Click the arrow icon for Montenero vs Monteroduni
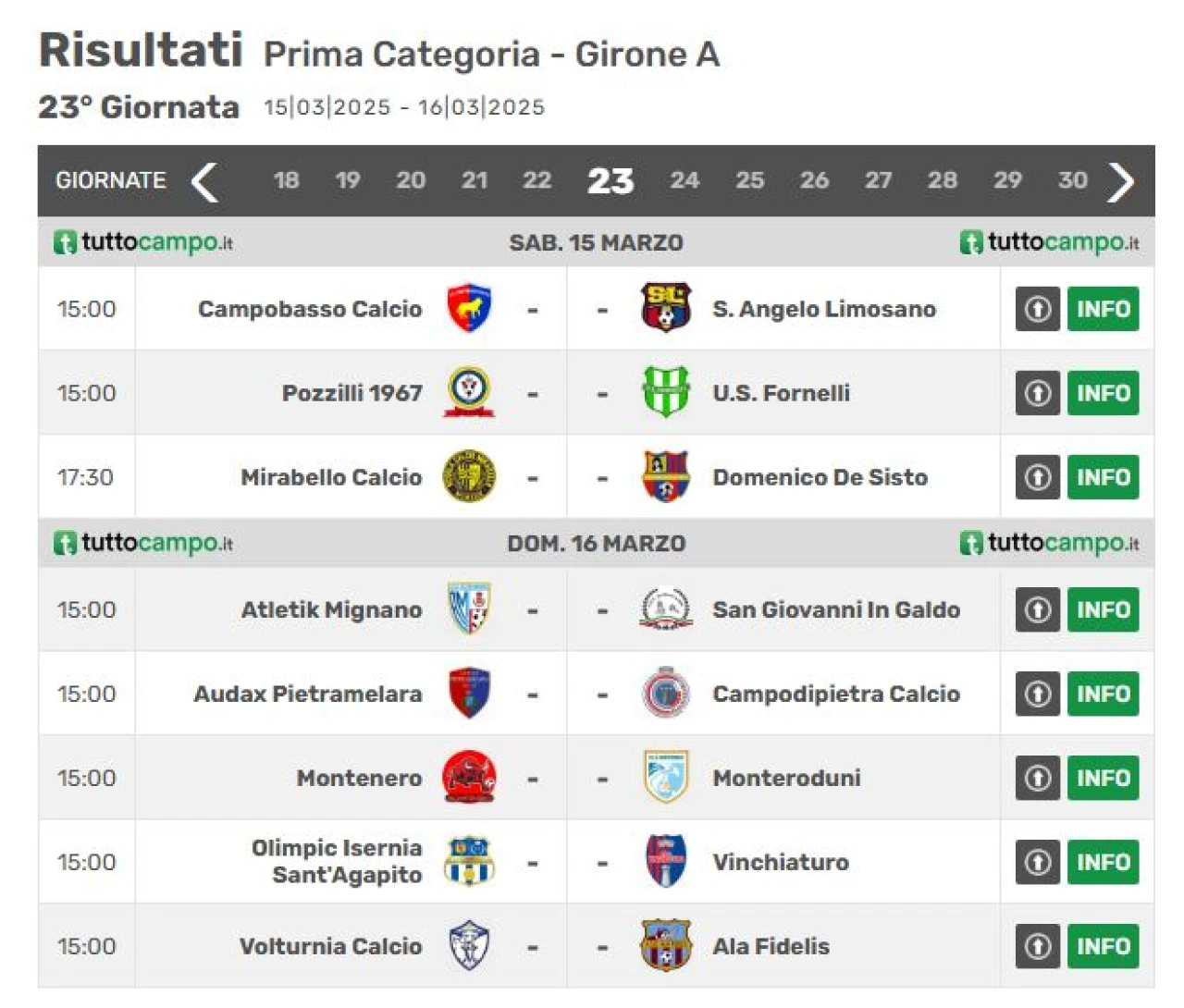Viewport: 1184px width, 1008px height. 1038,778
